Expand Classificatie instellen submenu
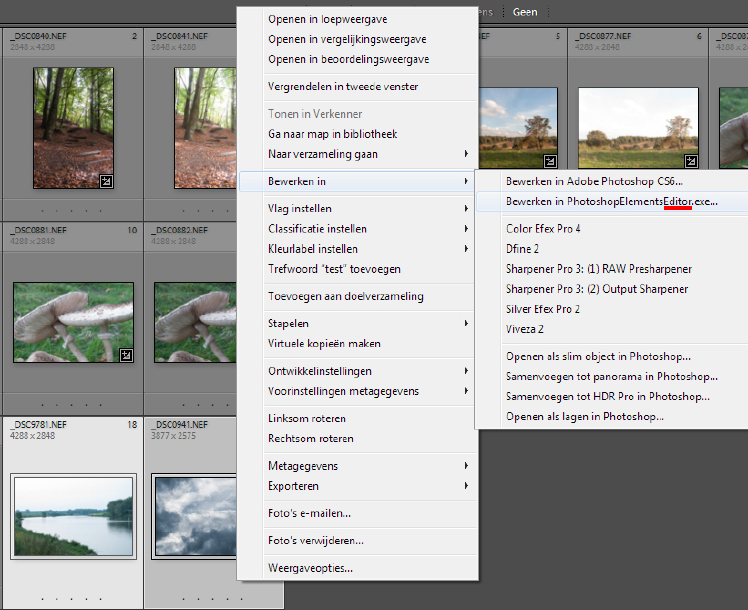748x610 pixels. (x=358, y=228)
